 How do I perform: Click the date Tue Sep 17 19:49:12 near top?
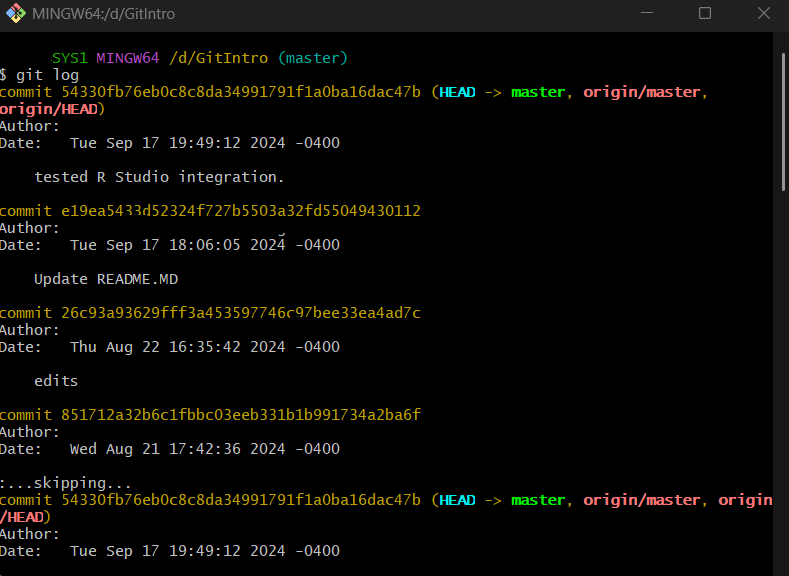point(205,143)
